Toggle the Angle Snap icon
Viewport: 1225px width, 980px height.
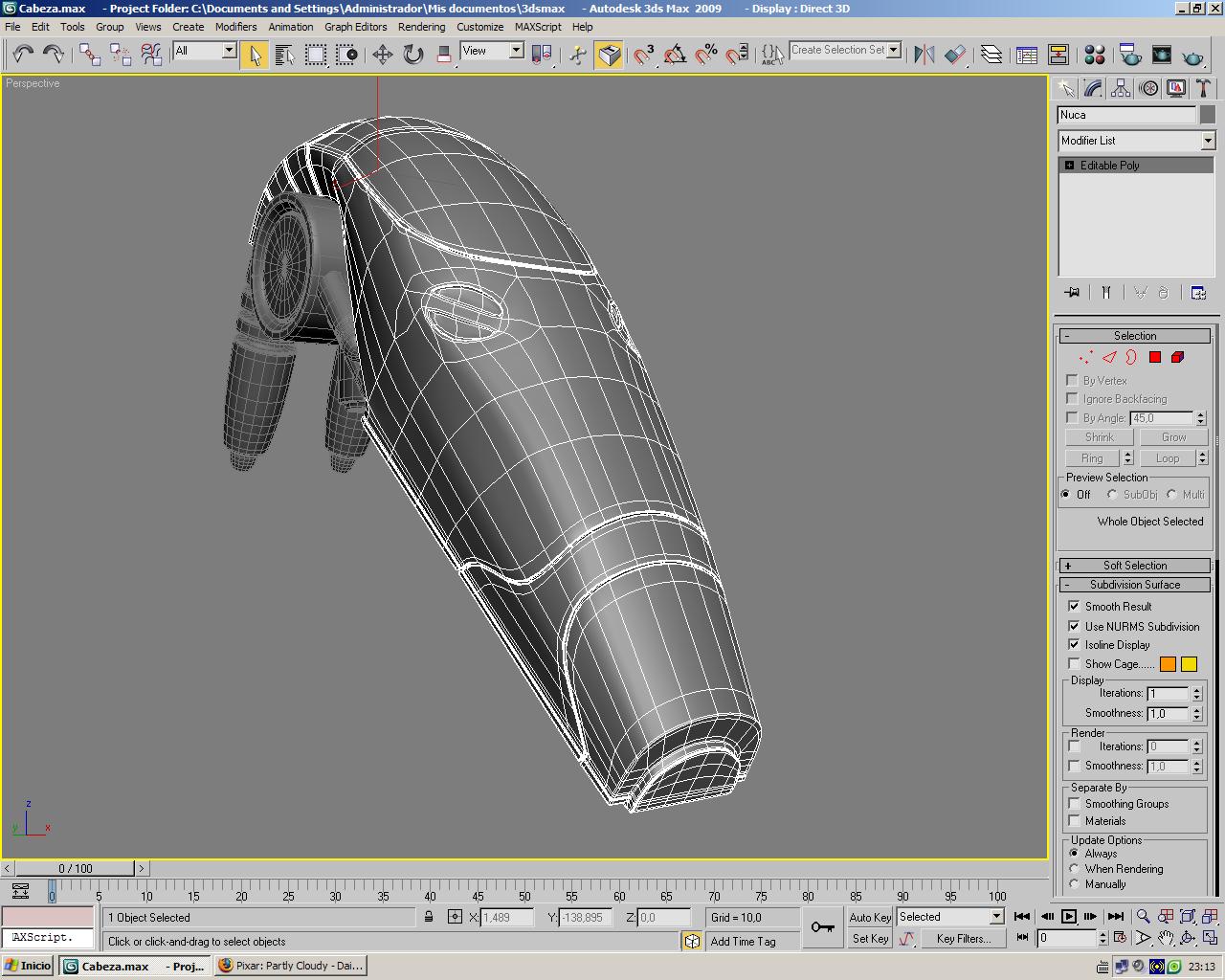675,55
